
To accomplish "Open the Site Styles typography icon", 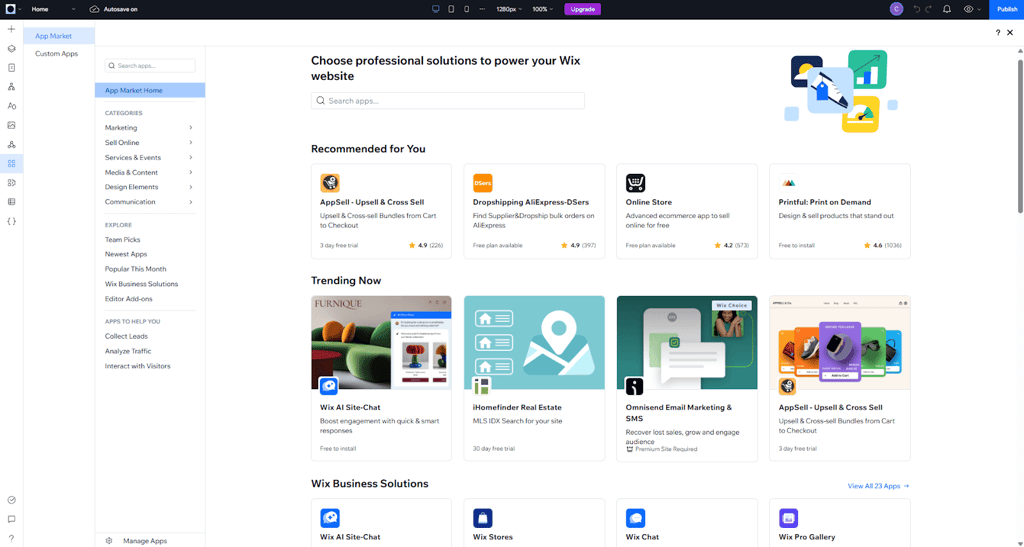I will click(x=11, y=106).
